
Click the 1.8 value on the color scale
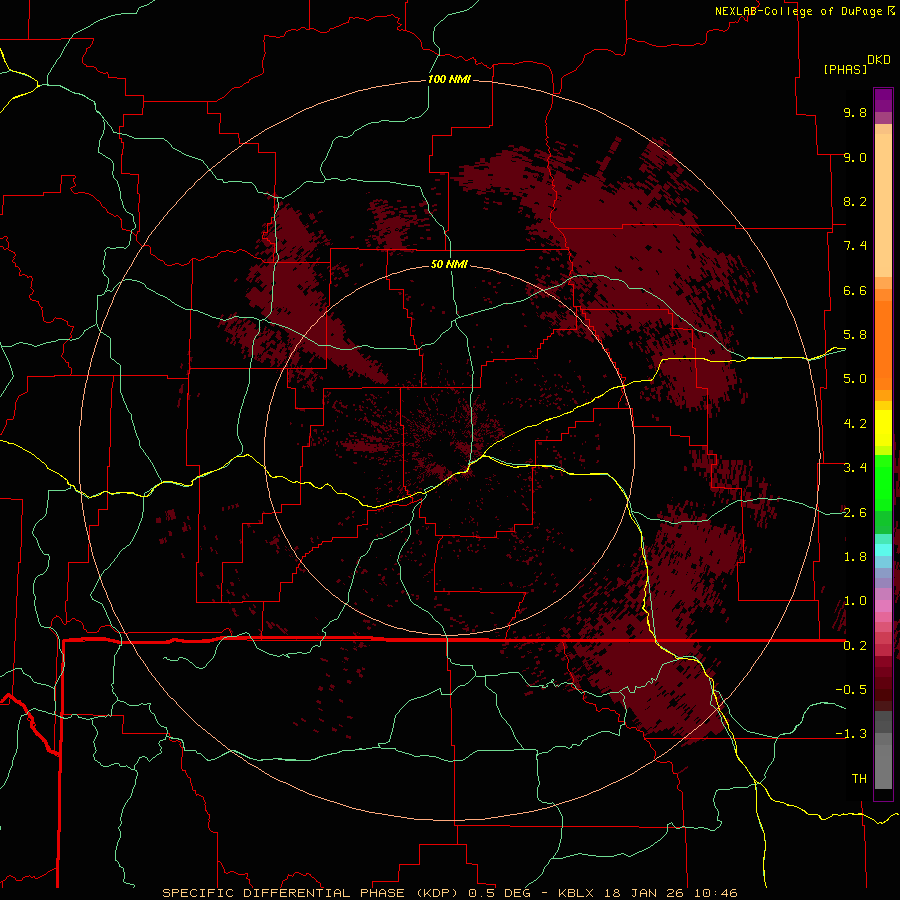point(855,557)
